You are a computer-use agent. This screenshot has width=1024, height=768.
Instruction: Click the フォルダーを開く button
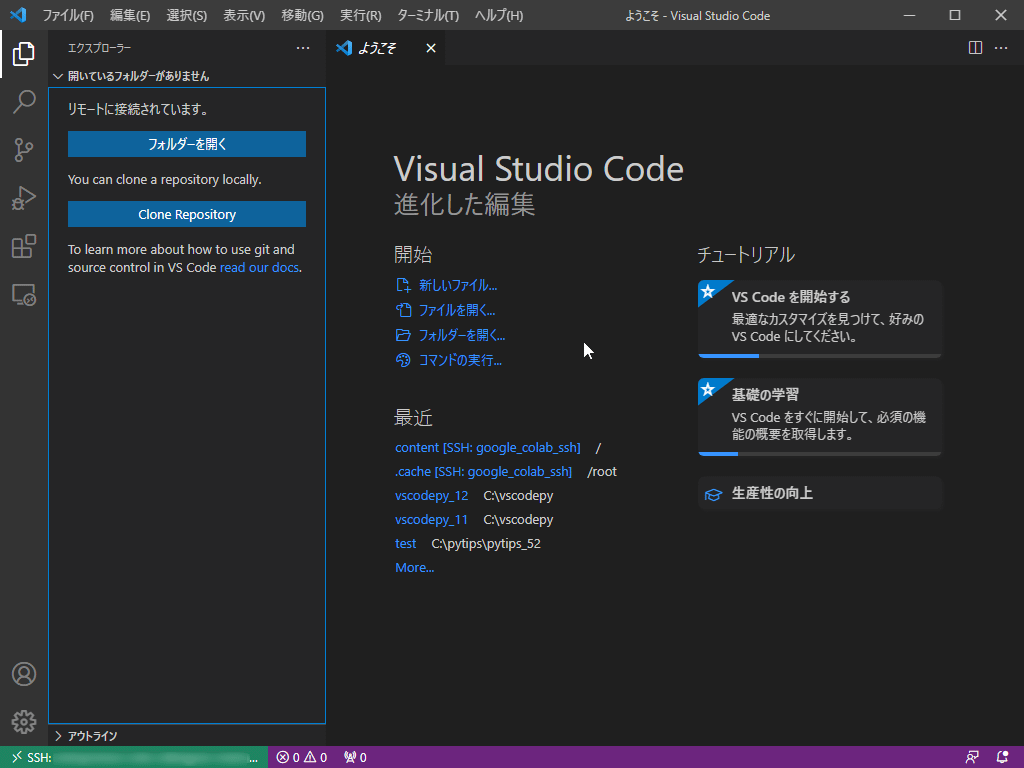pos(186,144)
